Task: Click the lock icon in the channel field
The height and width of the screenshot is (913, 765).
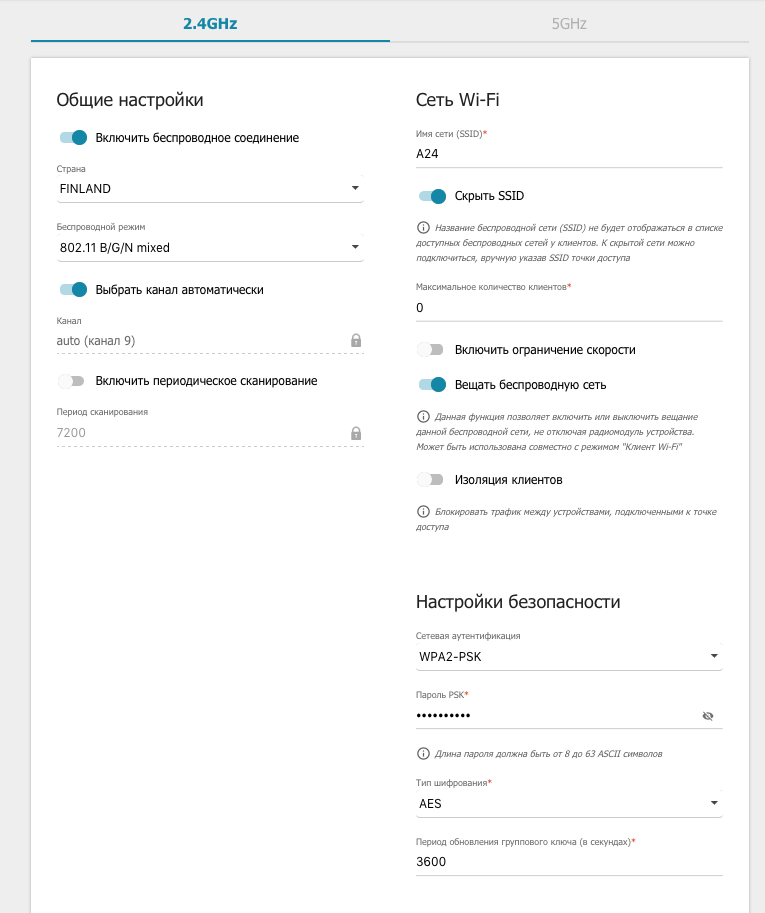Action: click(x=356, y=341)
